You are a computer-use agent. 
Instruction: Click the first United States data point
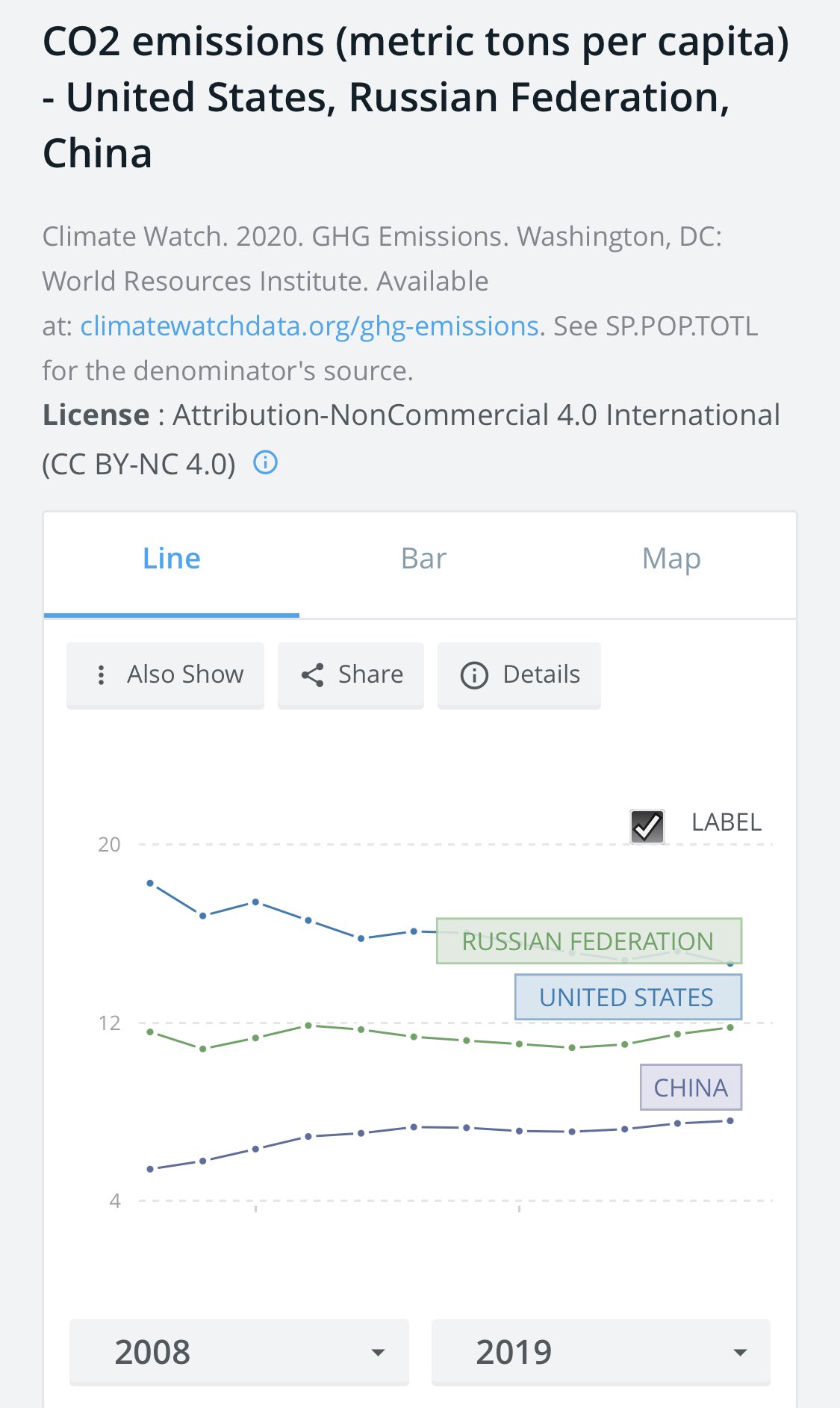[x=150, y=883]
